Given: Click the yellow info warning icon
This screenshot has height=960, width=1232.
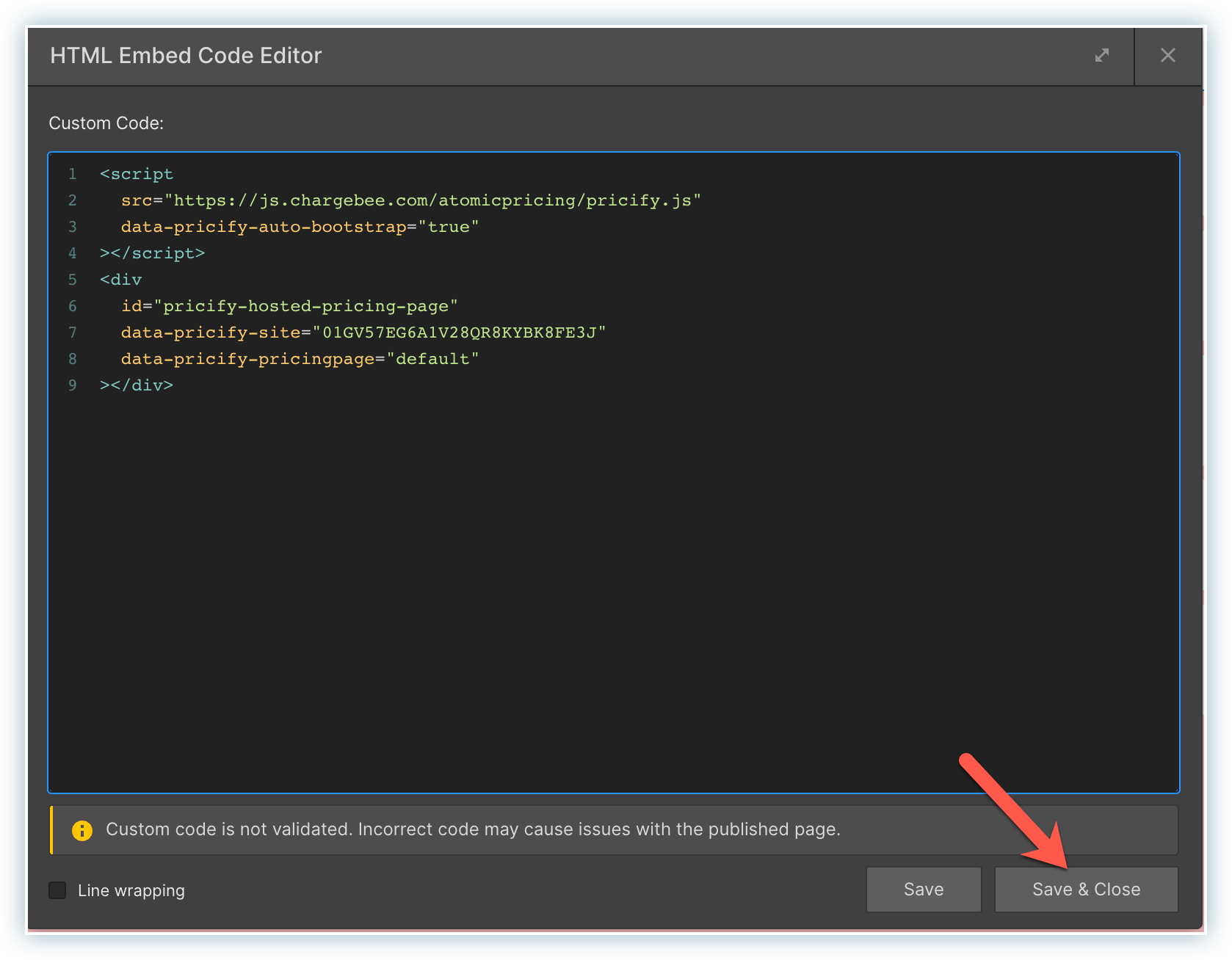Looking at the screenshot, I should point(82,830).
